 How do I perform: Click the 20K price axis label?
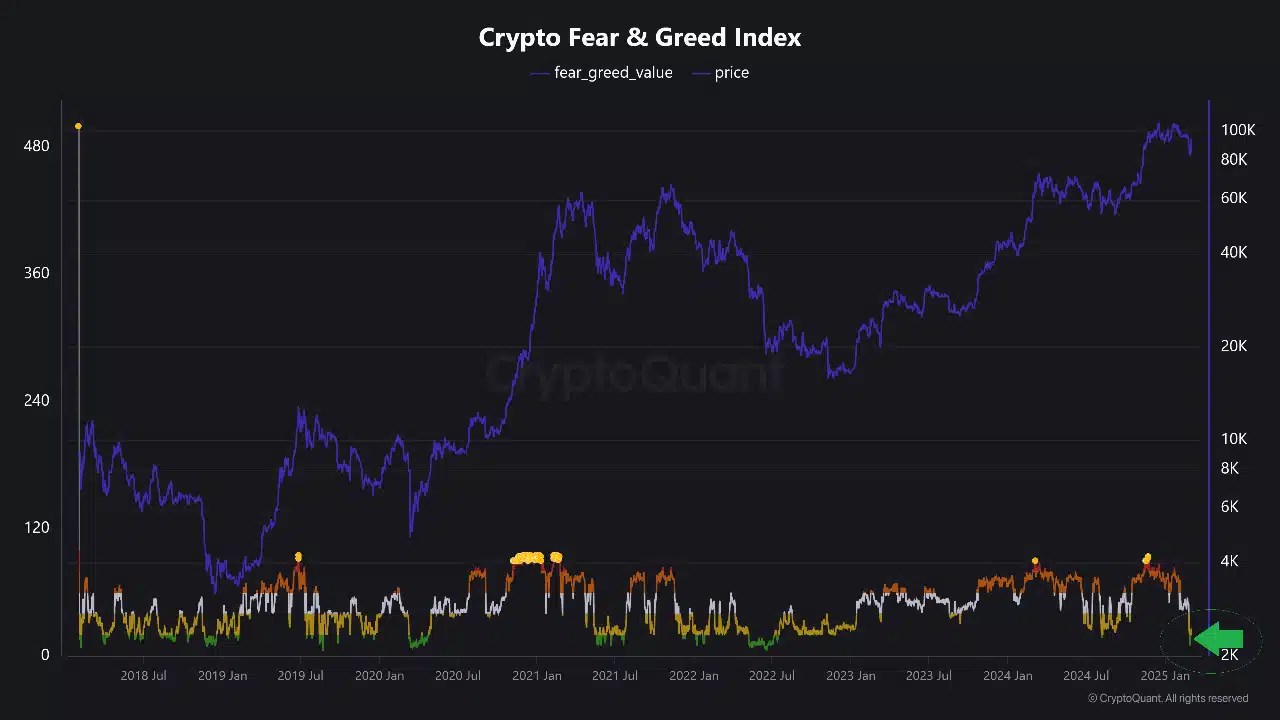coord(1233,346)
